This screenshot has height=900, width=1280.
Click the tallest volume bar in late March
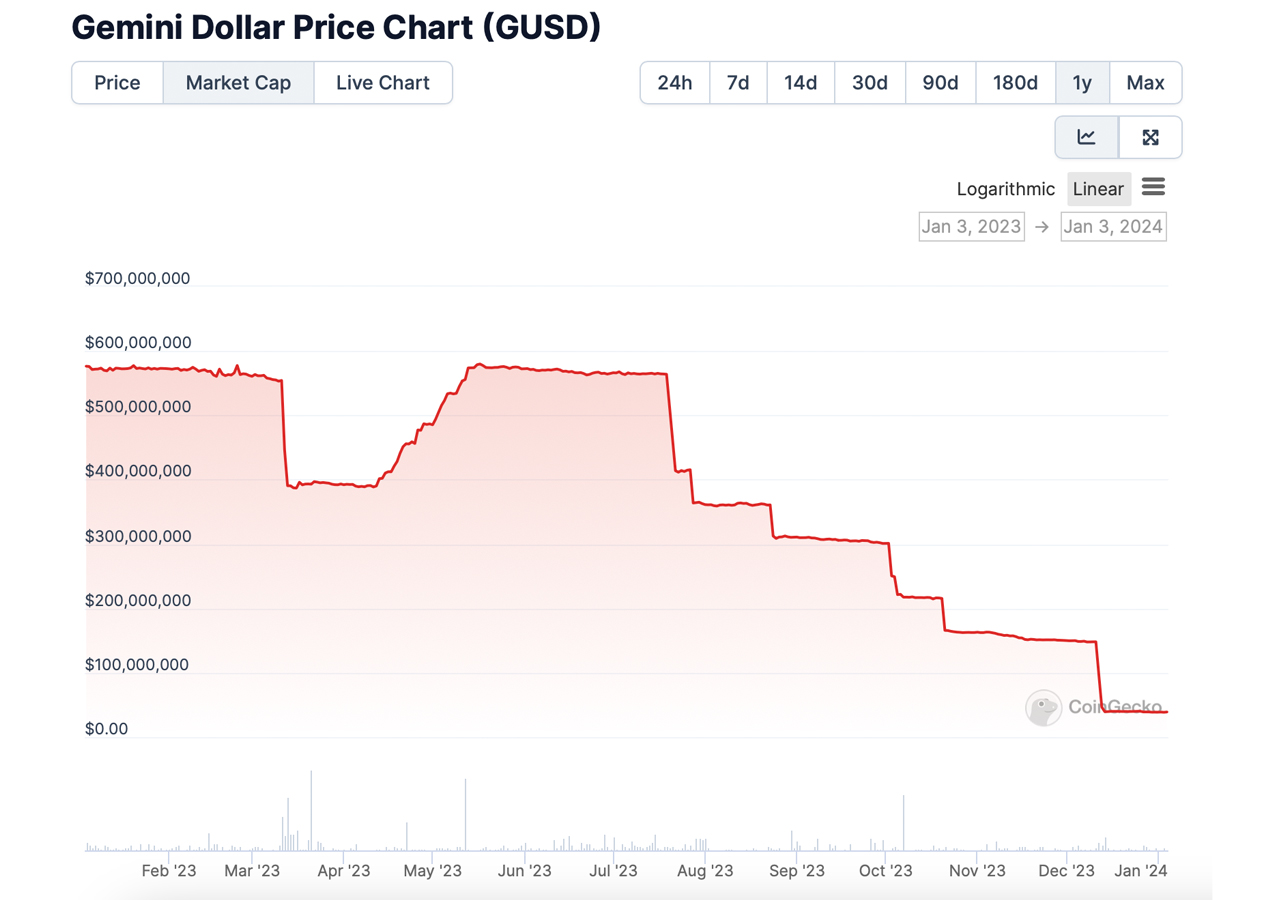(311, 810)
